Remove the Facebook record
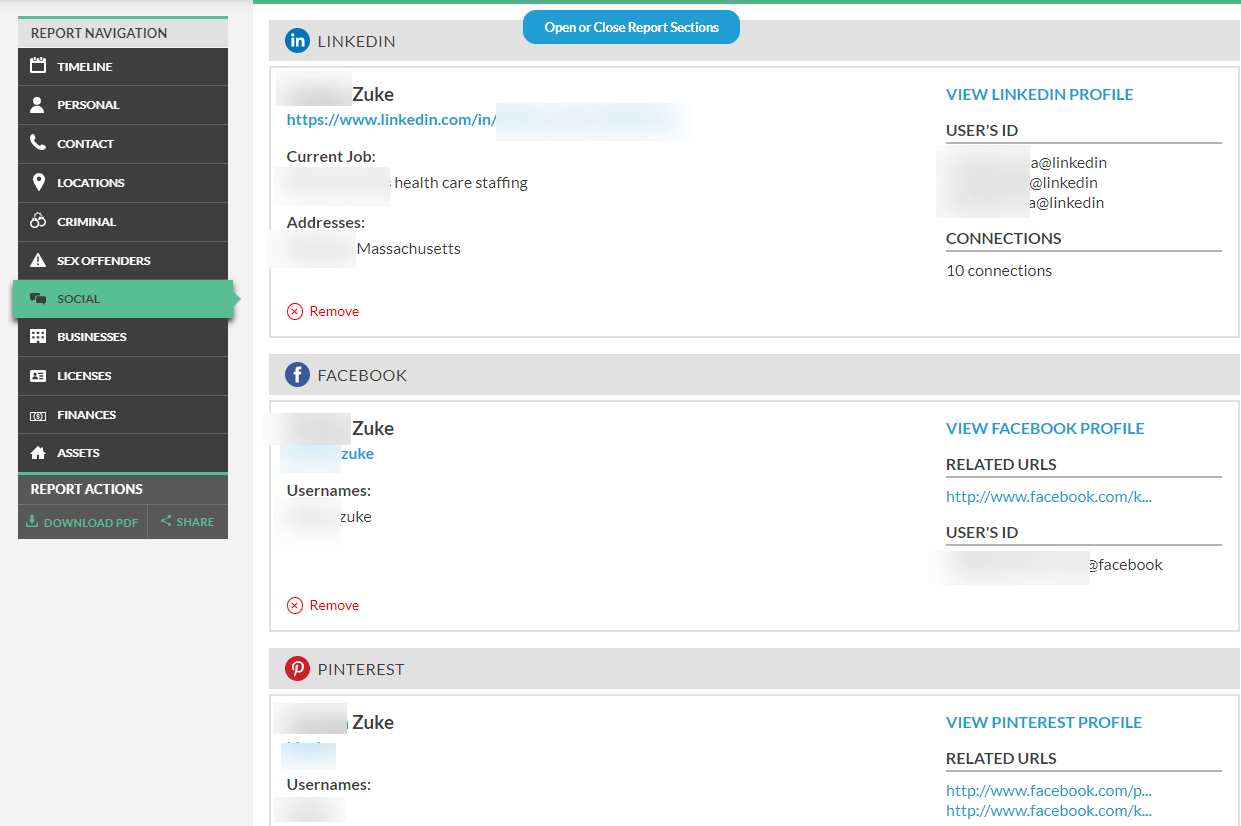 coord(323,605)
